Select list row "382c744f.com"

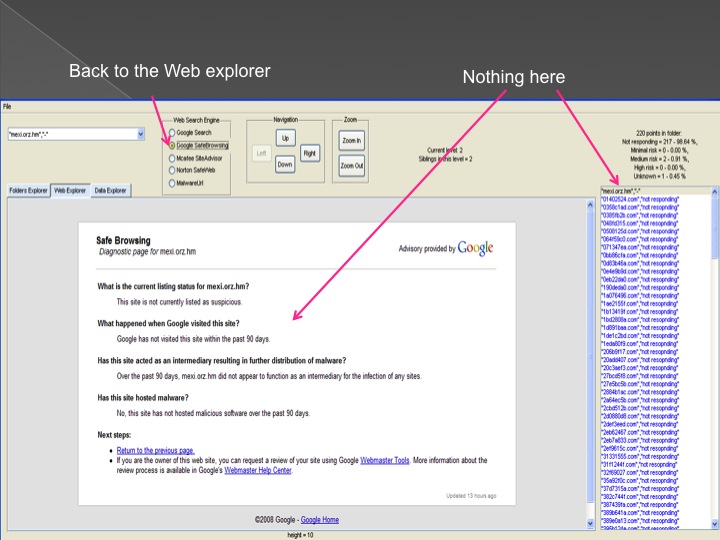point(656,496)
